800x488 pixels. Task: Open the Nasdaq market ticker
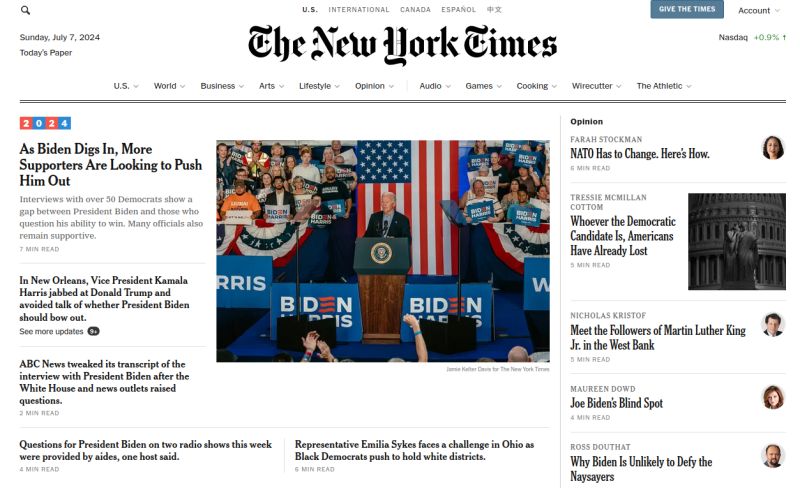click(752, 37)
